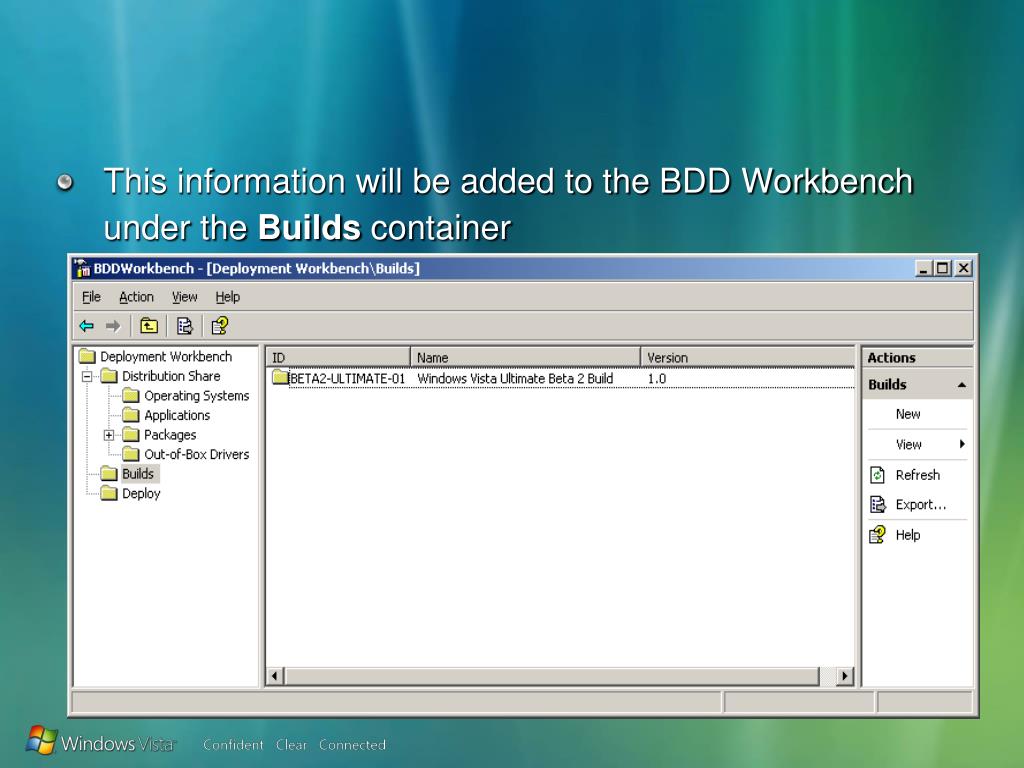The width and height of the screenshot is (1024, 768).
Task: Select the Deploy label in tree
Action: 141,494
